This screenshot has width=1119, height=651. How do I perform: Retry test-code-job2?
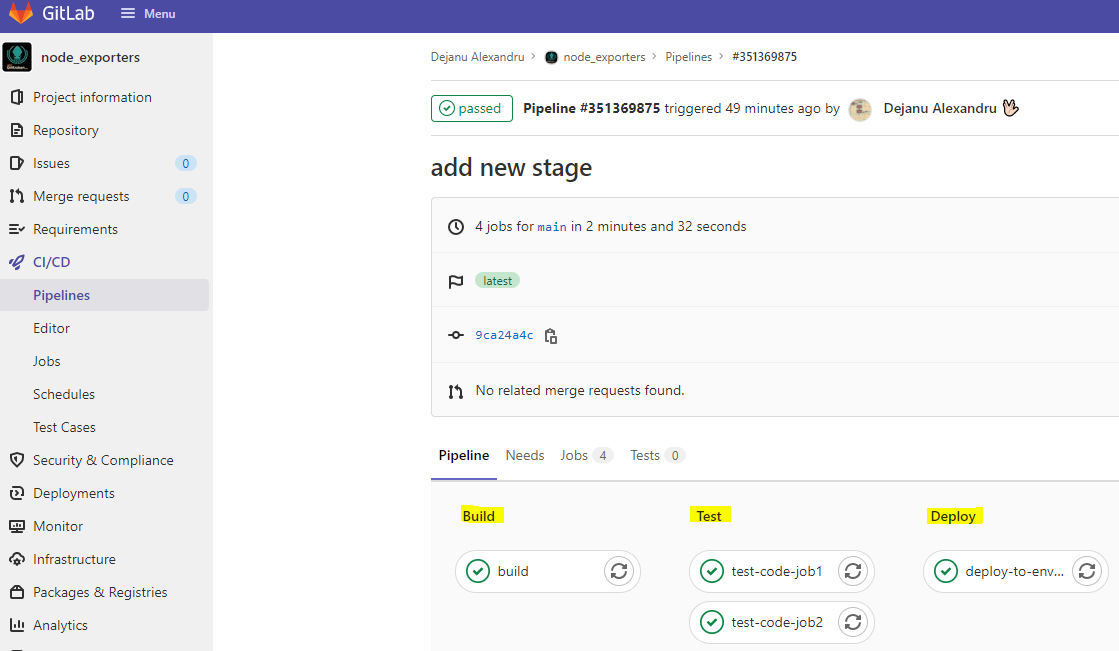[x=853, y=622]
